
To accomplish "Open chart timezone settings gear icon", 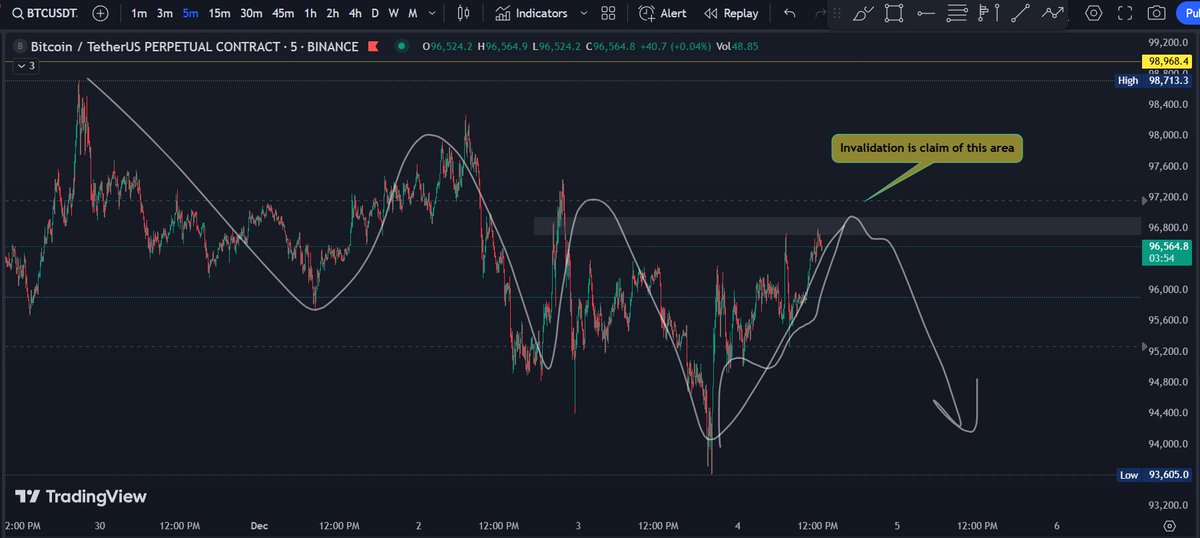I will 1169,525.
